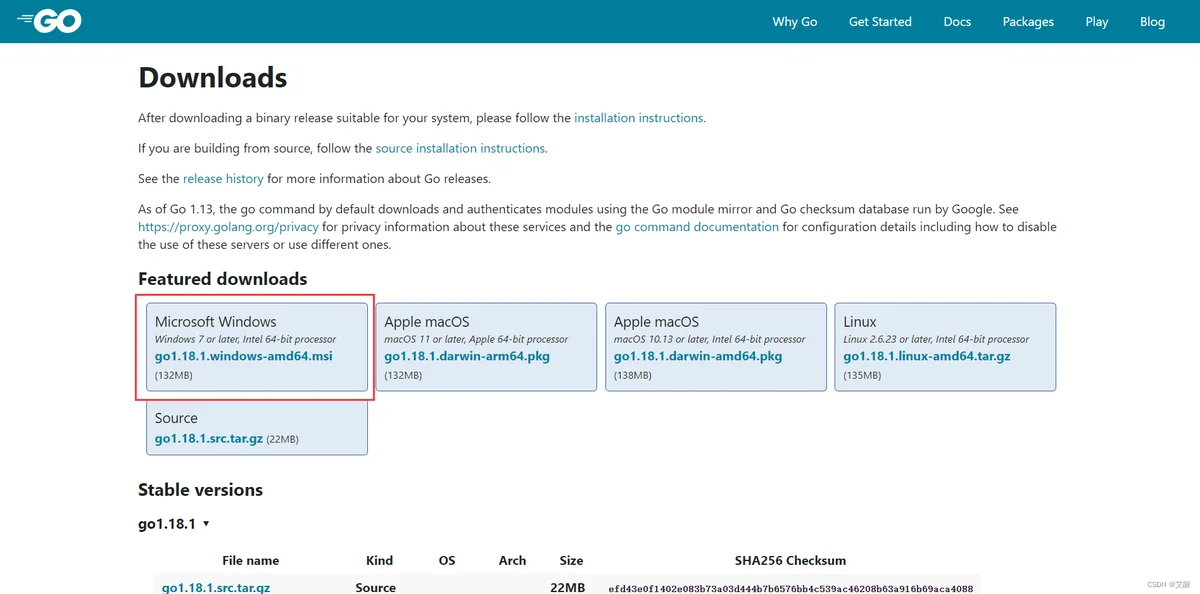Open source installation instructions link
Viewport: 1200px width, 594px height.
pyautogui.click(x=460, y=148)
